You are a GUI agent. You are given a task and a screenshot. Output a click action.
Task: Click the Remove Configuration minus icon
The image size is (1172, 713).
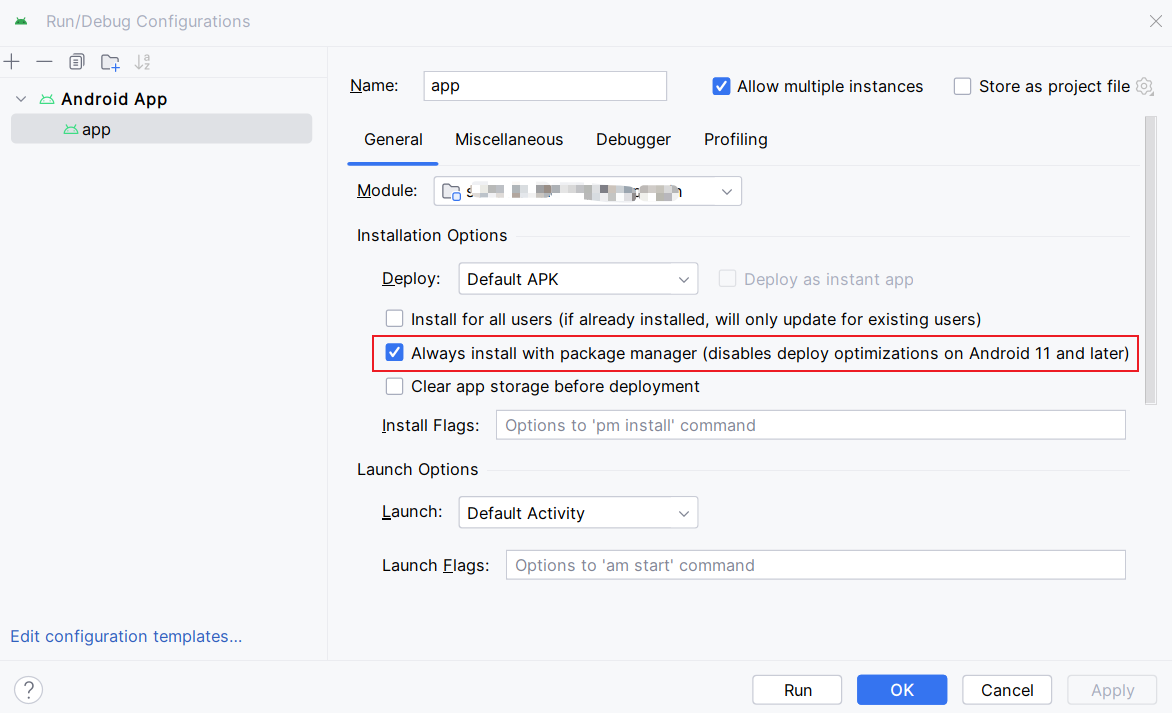tap(44, 62)
